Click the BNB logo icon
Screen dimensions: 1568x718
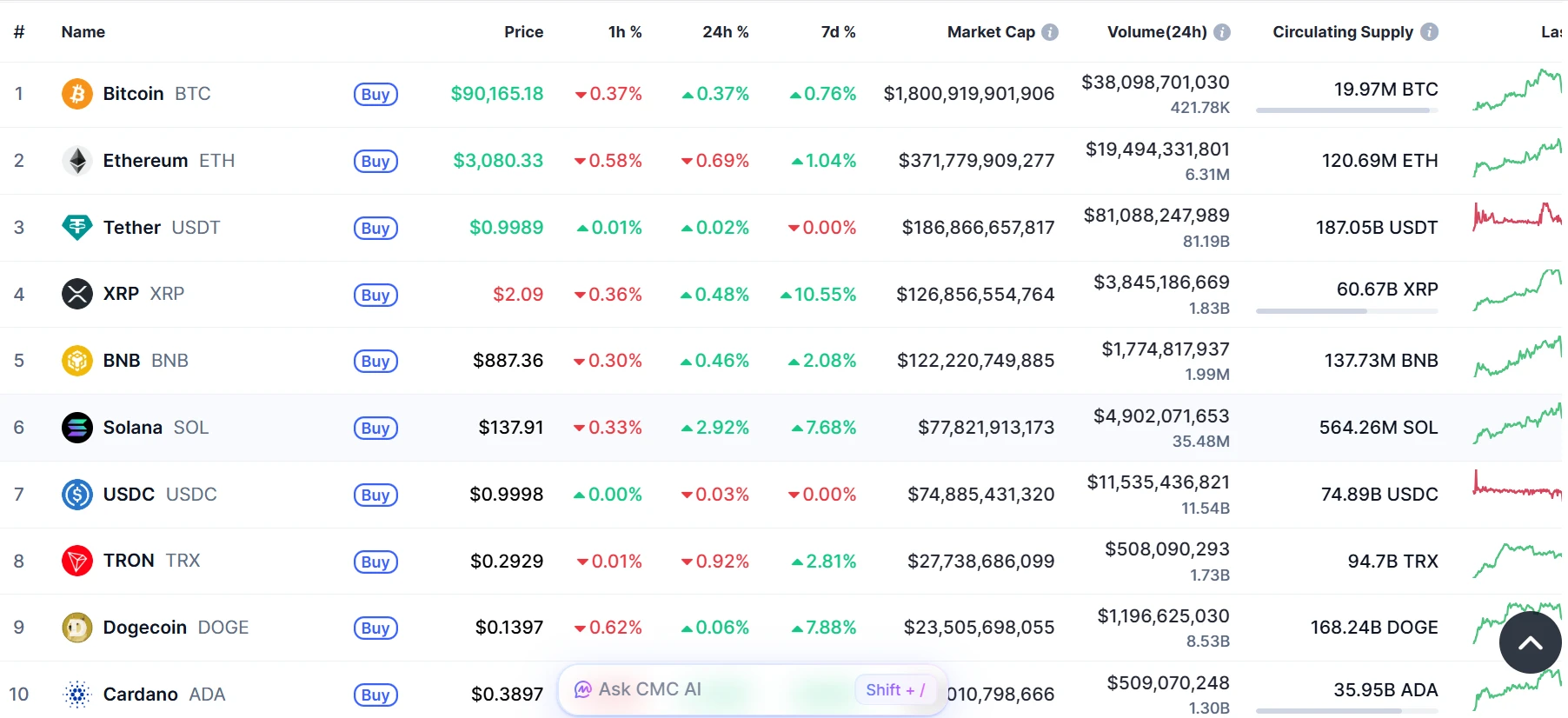point(77,360)
